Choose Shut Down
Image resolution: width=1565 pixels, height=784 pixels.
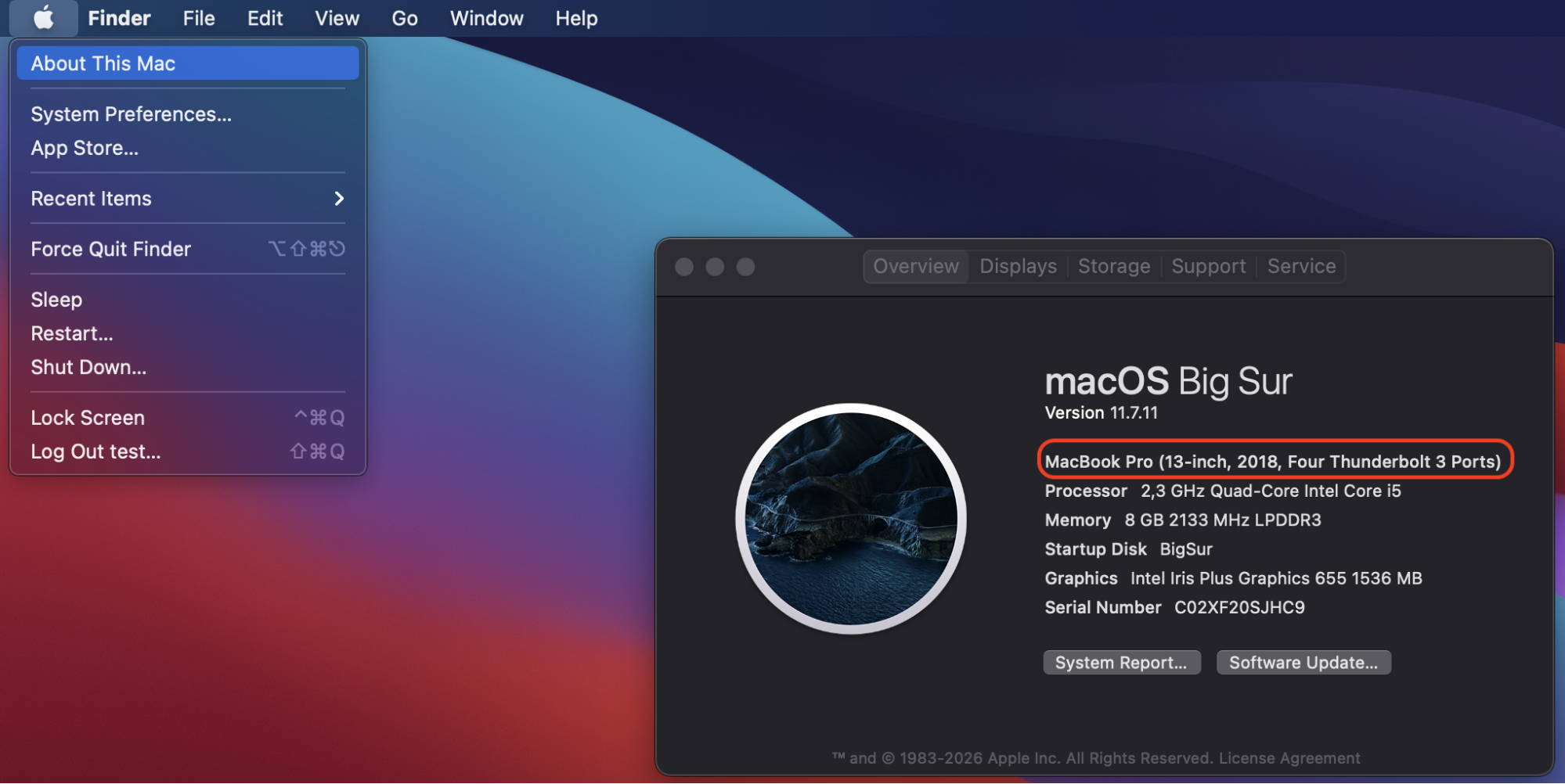pos(88,367)
